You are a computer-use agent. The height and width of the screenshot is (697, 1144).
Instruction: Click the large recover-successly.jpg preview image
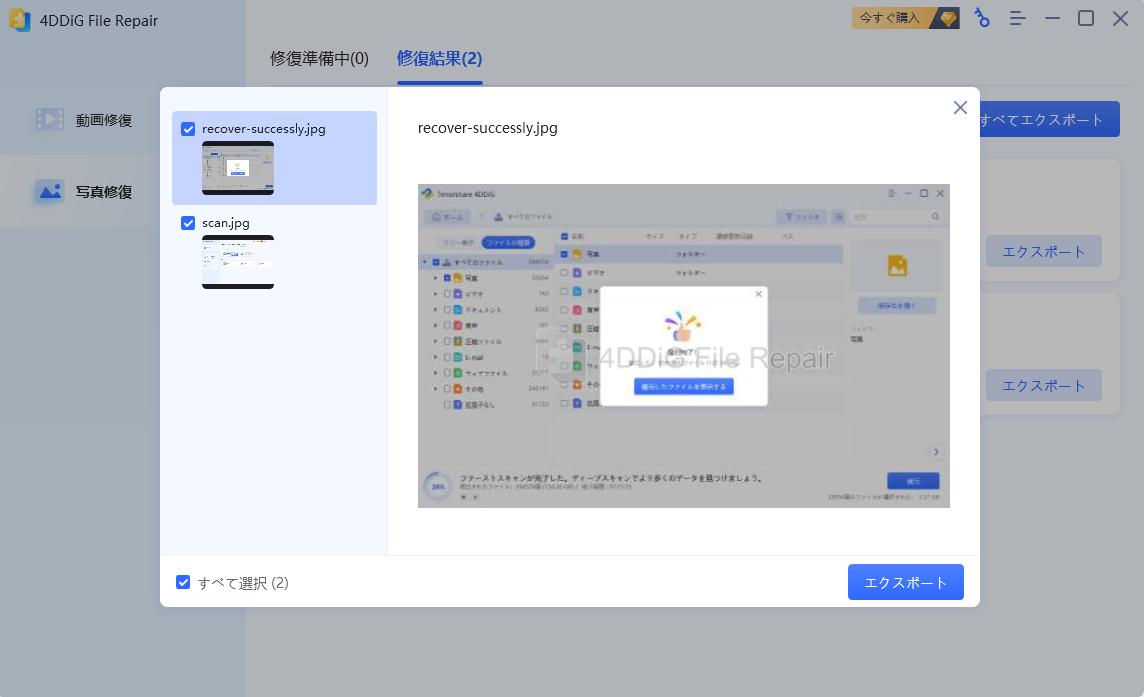tap(683, 345)
